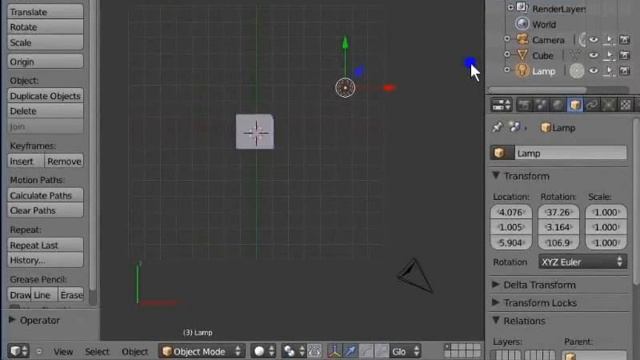The image size is (640, 360).
Task: Open the World properties tab
Action: point(558,105)
